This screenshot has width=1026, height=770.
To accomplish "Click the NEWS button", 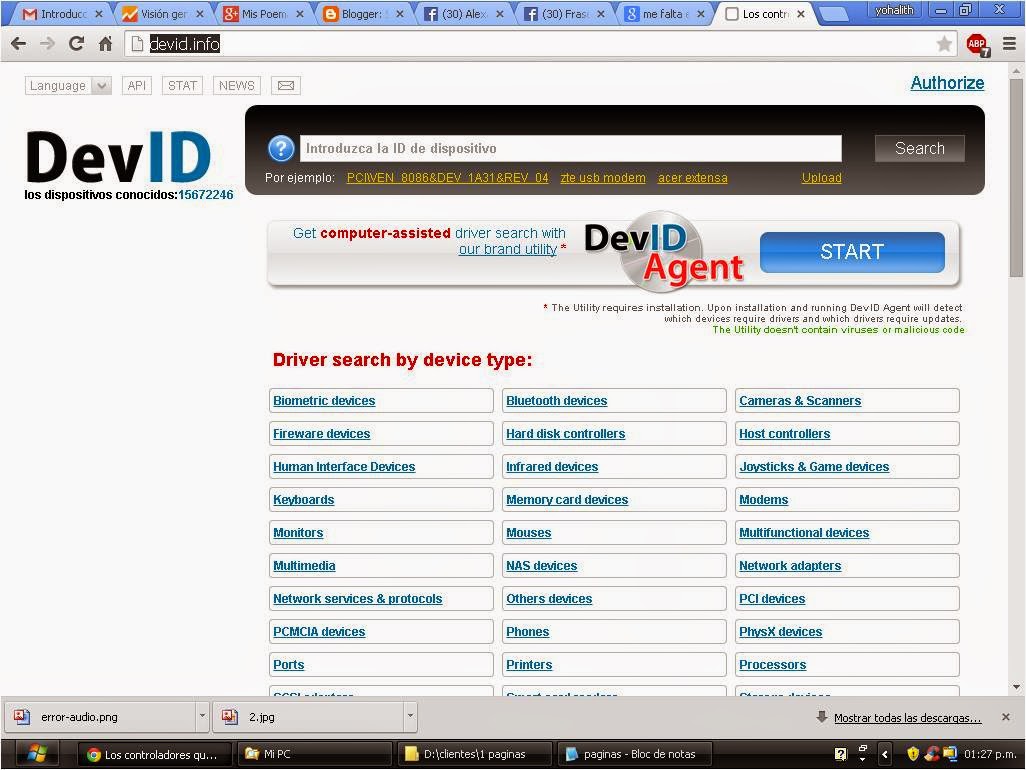I will point(237,86).
